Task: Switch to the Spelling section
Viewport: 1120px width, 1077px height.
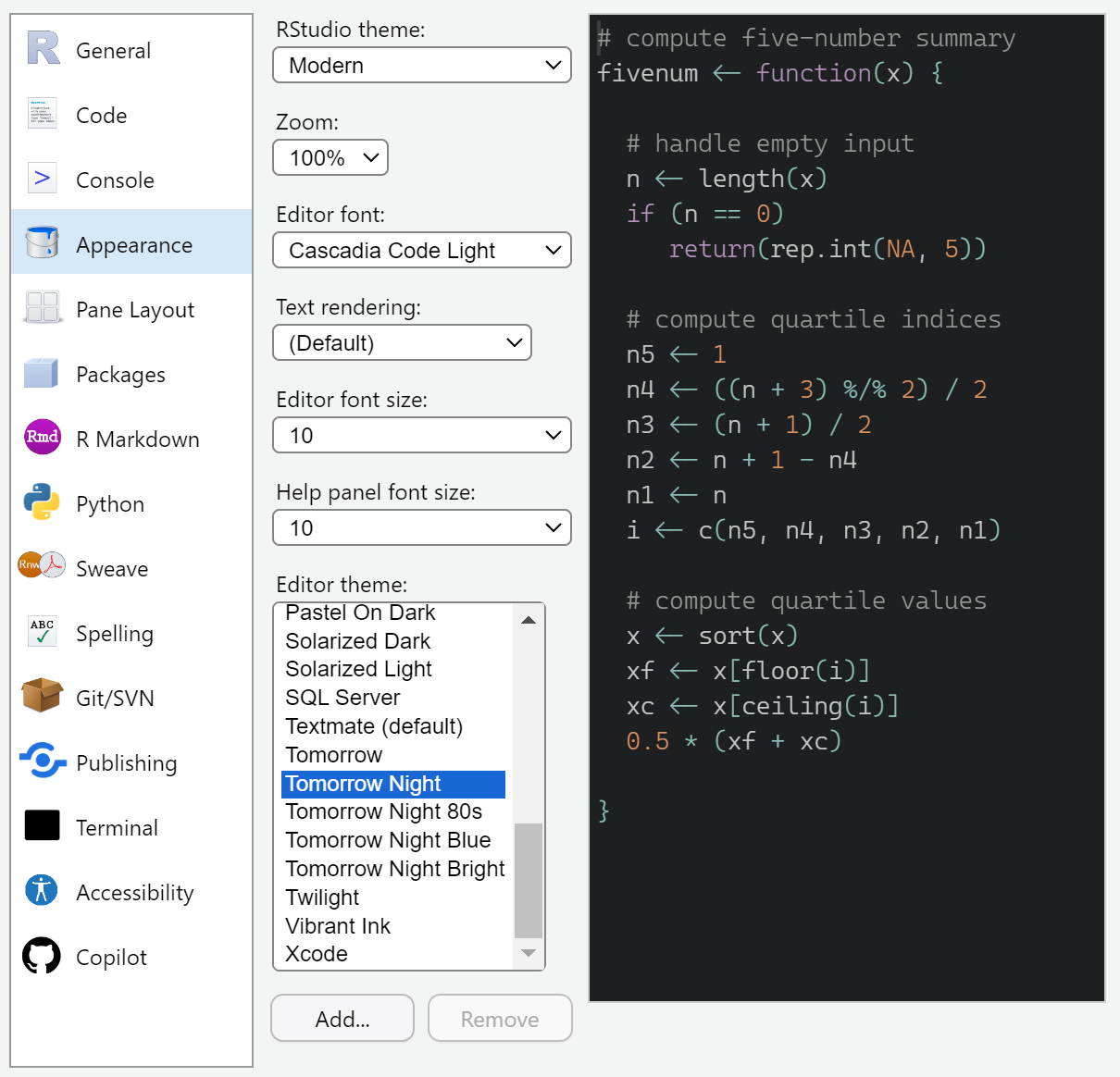Action: 115,634
